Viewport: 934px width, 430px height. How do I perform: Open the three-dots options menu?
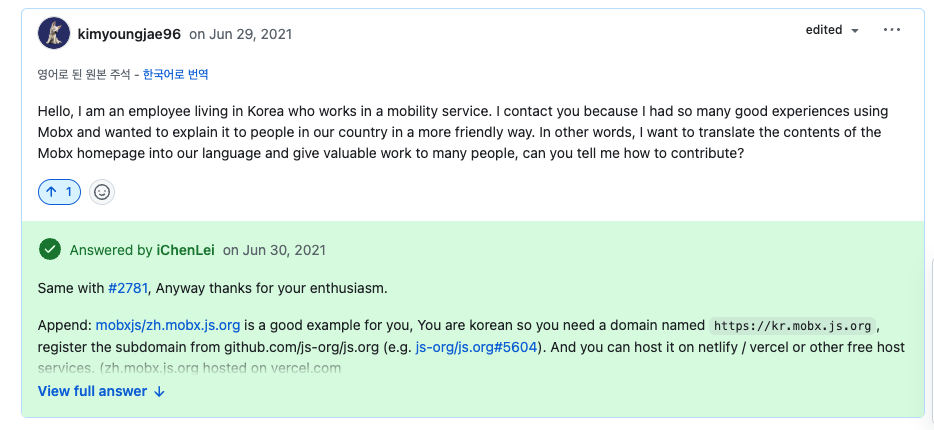tap(892, 30)
